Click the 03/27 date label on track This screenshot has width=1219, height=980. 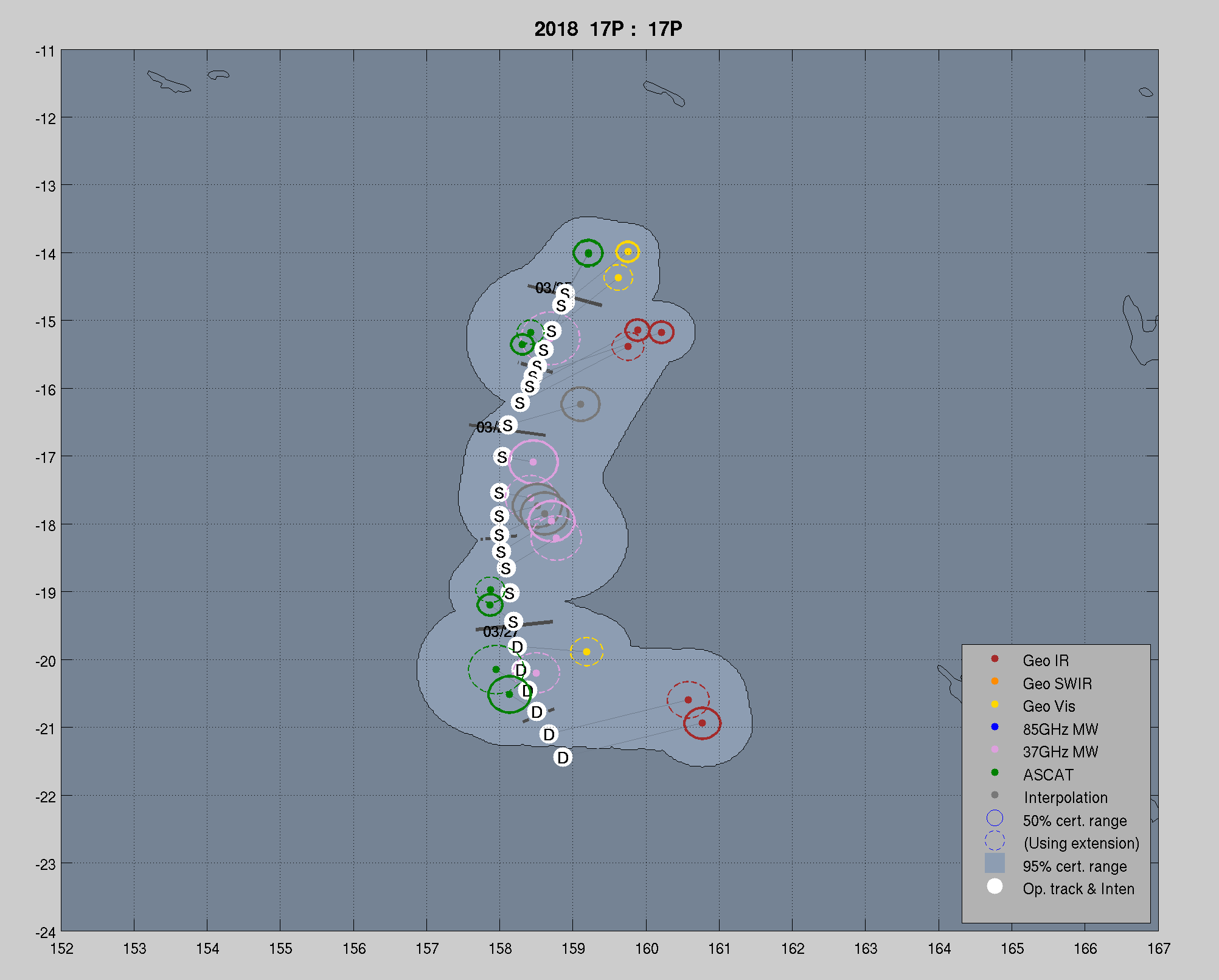[x=499, y=633]
